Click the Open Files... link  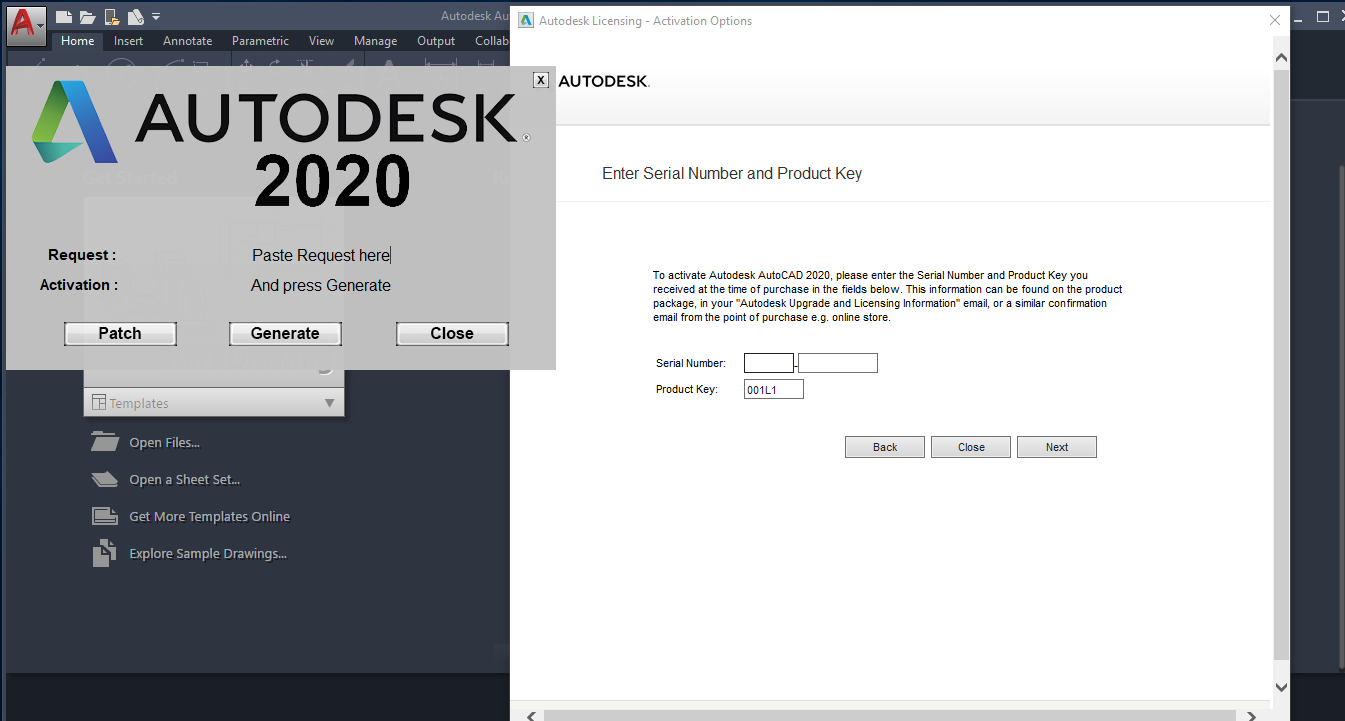(165, 443)
